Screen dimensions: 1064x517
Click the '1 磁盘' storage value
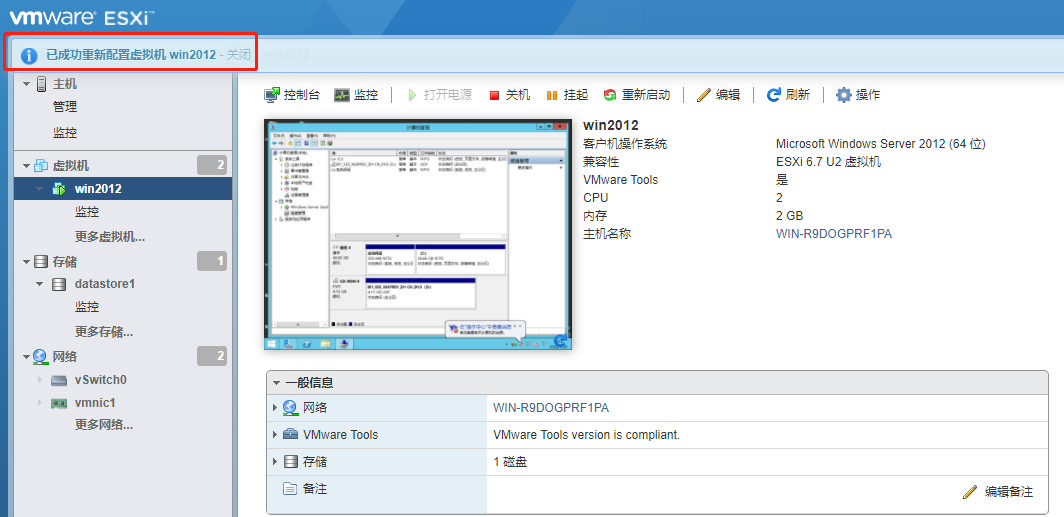point(510,462)
